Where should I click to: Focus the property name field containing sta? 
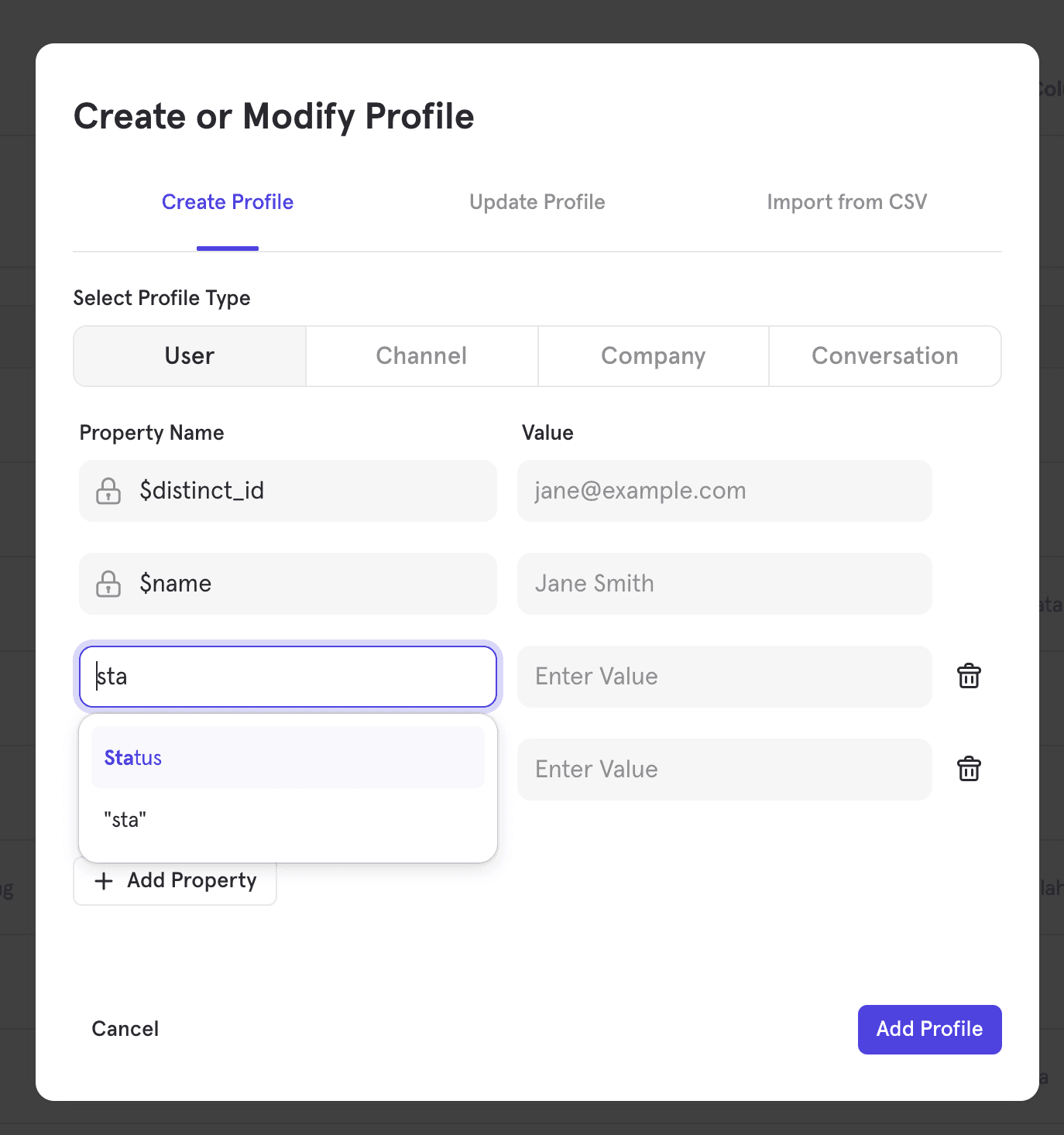click(x=287, y=677)
